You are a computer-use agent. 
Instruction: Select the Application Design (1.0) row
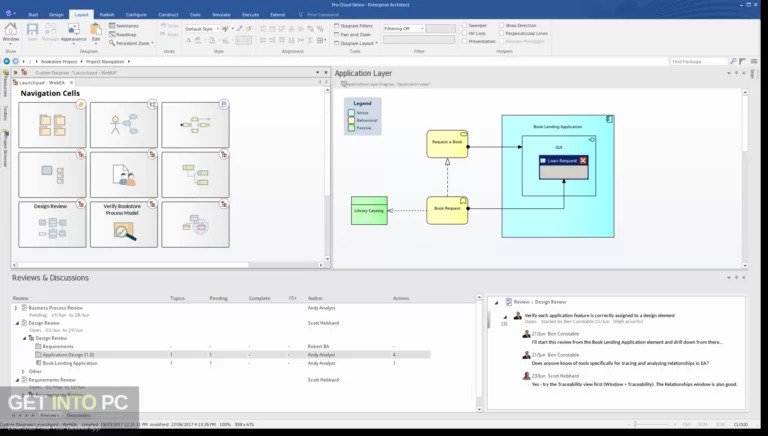(221, 355)
